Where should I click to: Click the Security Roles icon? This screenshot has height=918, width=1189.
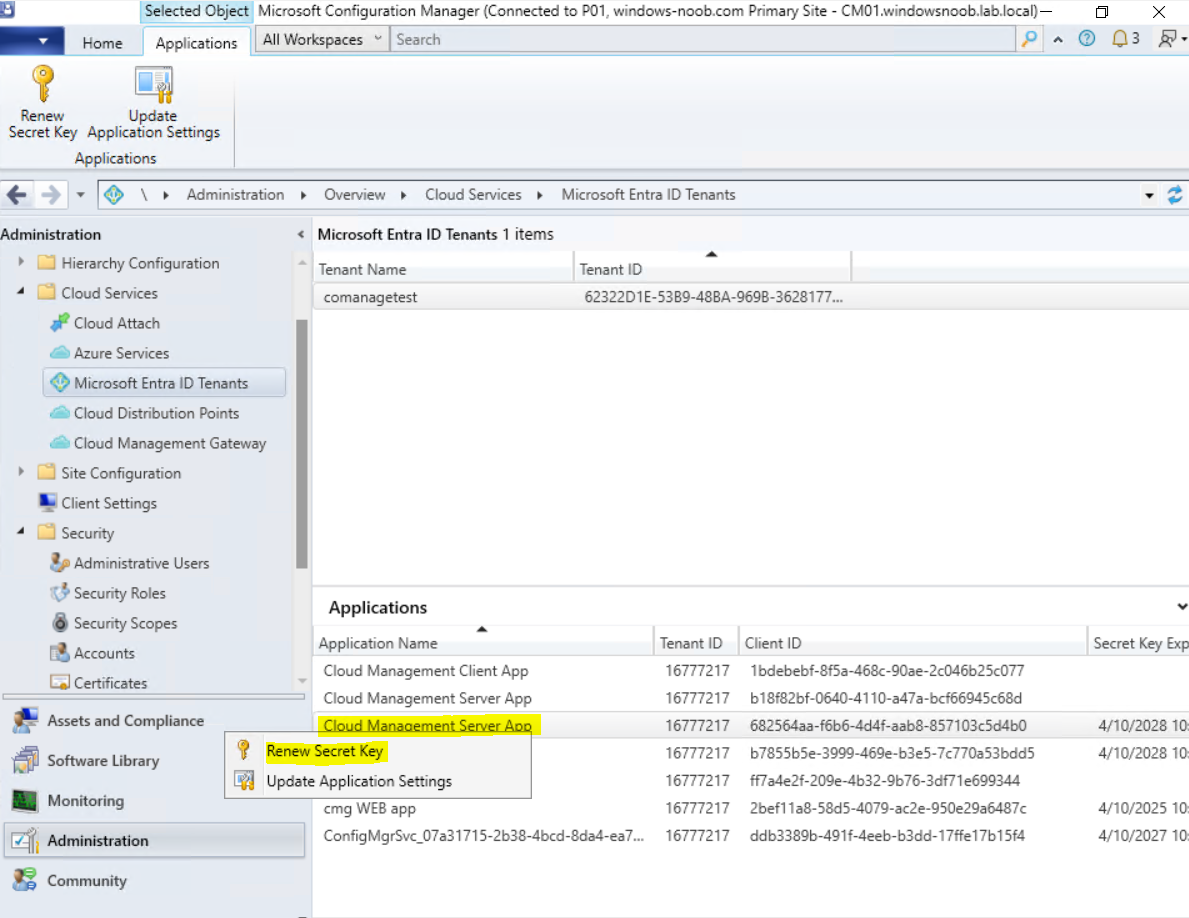60,593
